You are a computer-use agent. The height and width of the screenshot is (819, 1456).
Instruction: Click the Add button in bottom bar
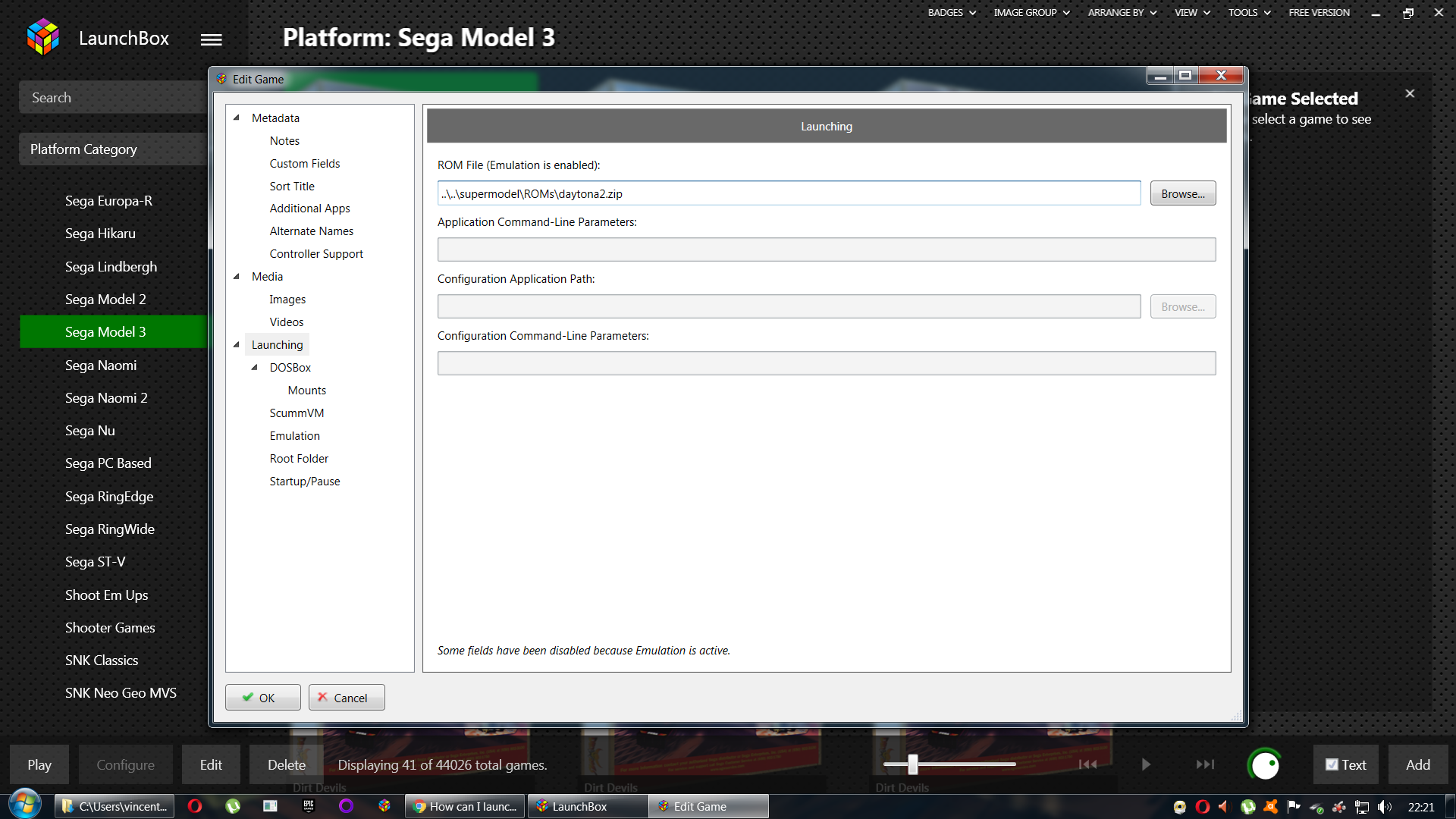tap(1418, 764)
